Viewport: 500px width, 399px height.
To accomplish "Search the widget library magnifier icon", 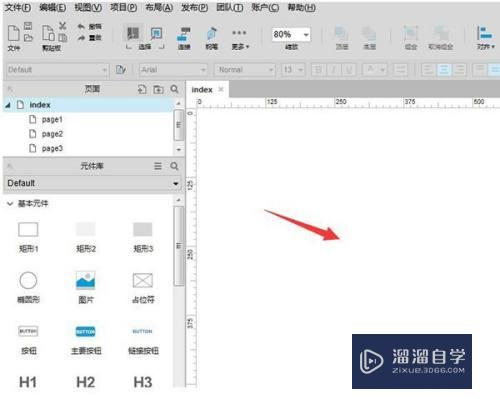I will pyautogui.click(x=174, y=166).
